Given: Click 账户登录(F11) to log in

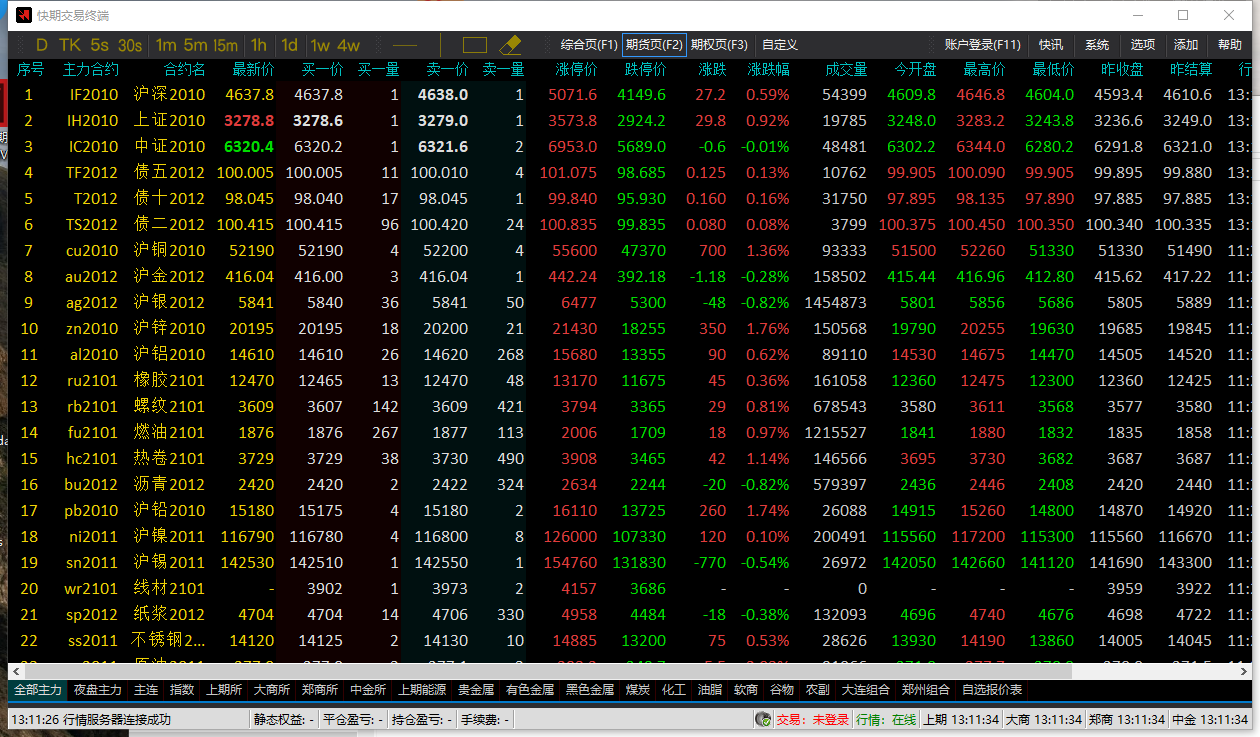Looking at the screenshot, I should pos(982,45).
